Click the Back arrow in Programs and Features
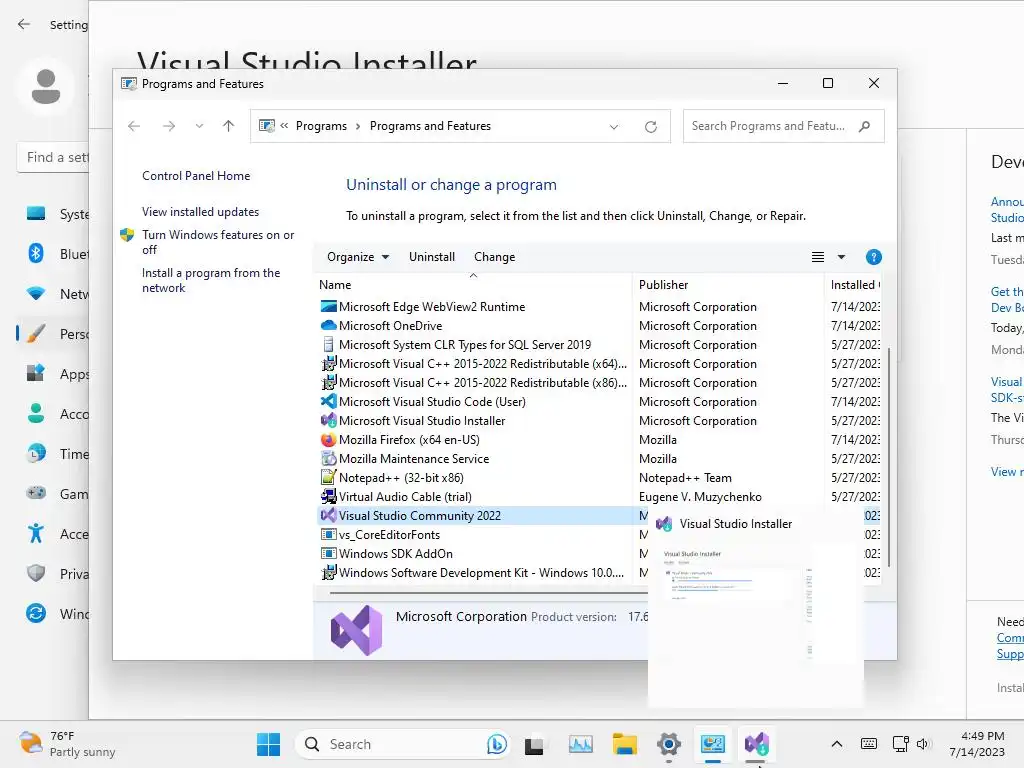 coord(134,126)
